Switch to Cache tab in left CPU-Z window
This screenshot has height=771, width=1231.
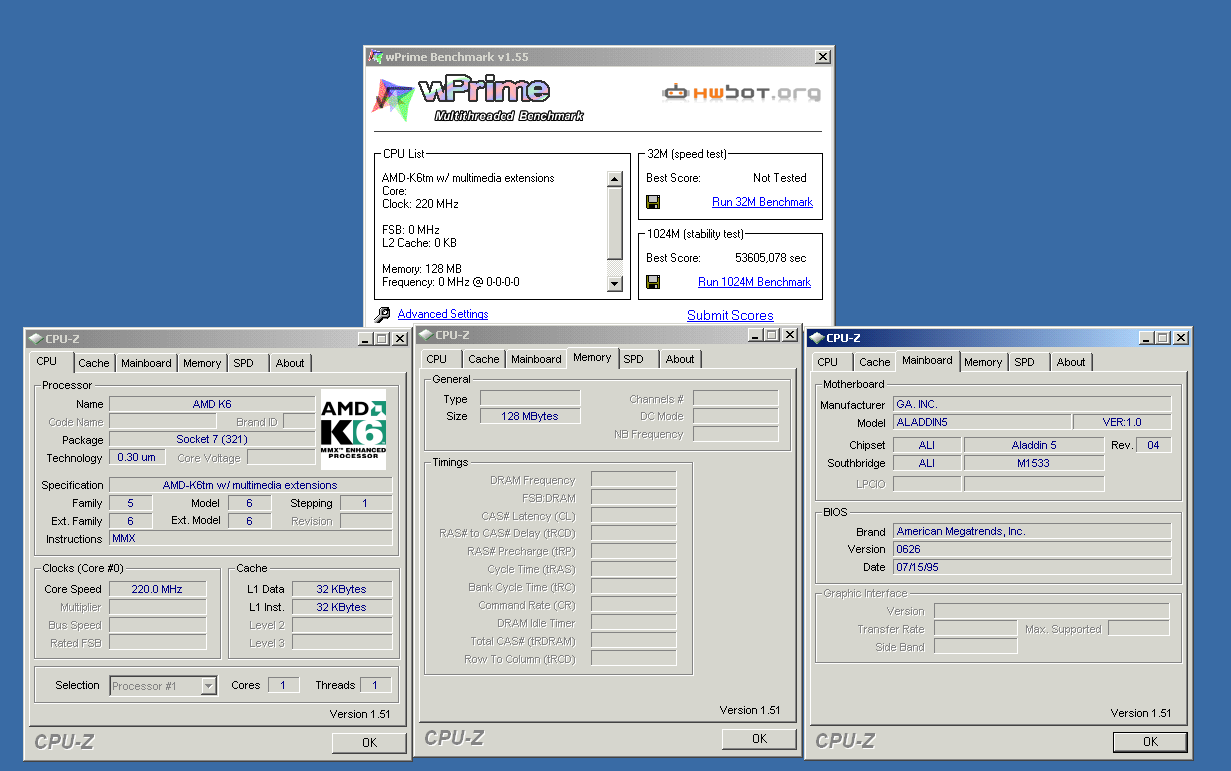coord(94,363)
